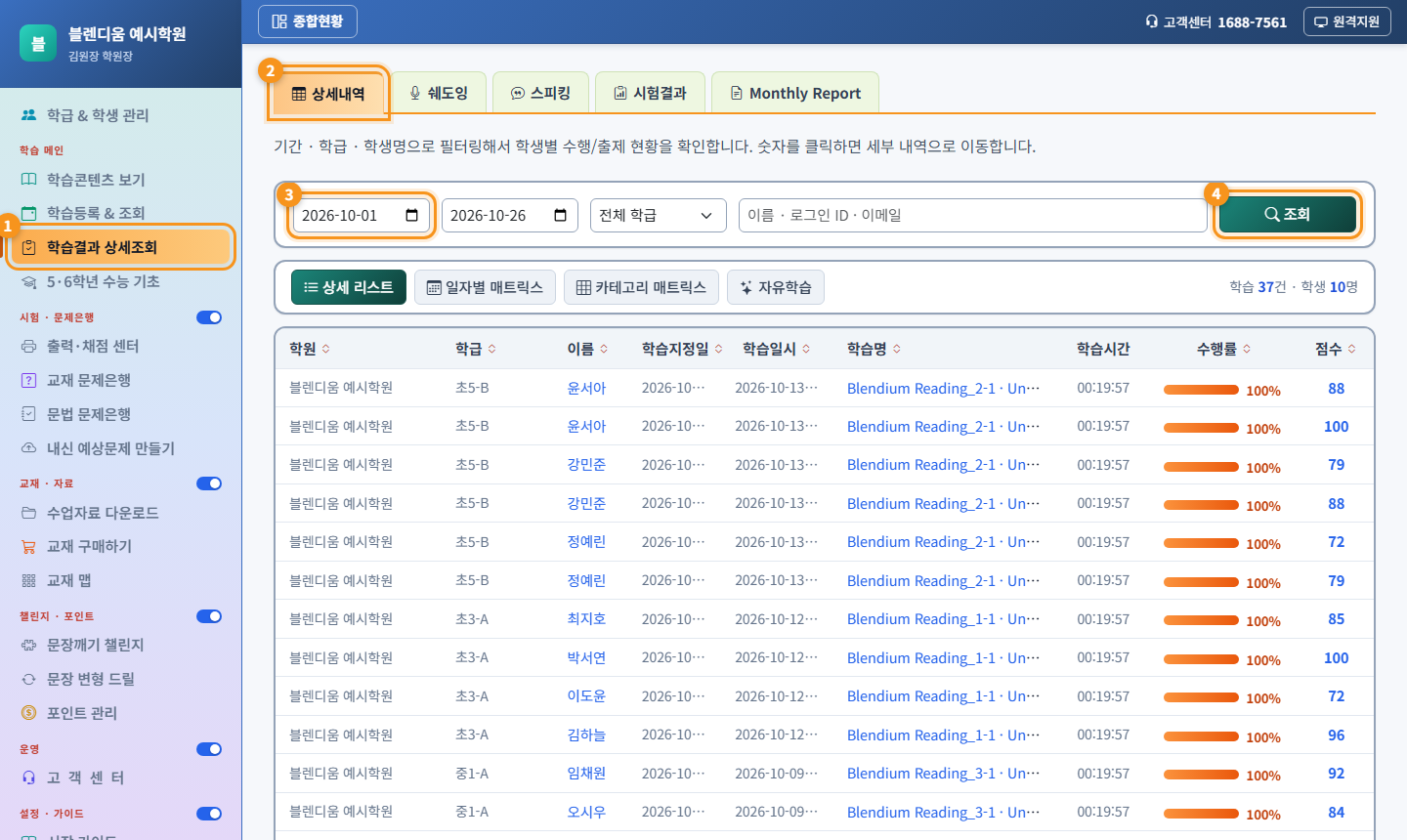Screen dimensions: 1407x840
Task: Open 내신 예상문제 만들기 cloud icon
Action: 29,448
